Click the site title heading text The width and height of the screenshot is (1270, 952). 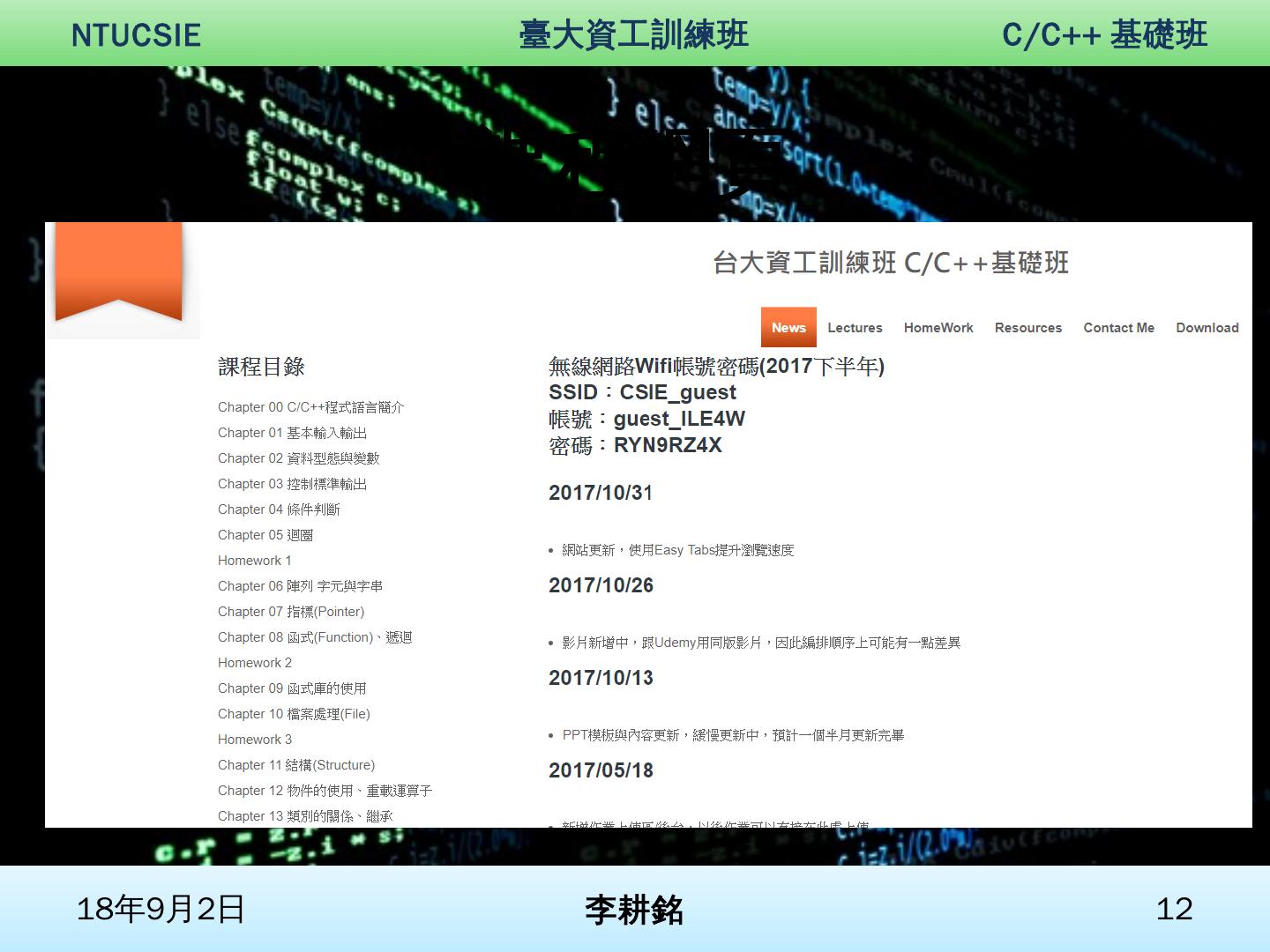[x=891, y=263]
